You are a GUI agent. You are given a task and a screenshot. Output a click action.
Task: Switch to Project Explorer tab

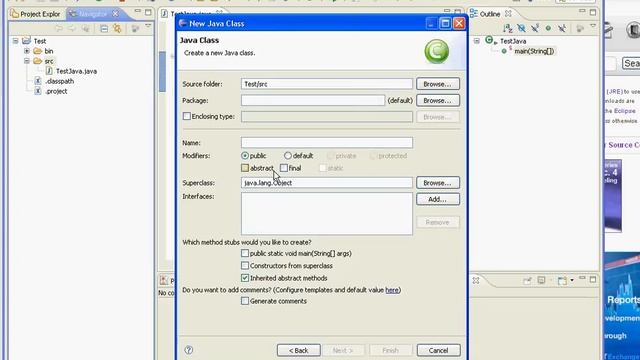click(x=36, y=14)
